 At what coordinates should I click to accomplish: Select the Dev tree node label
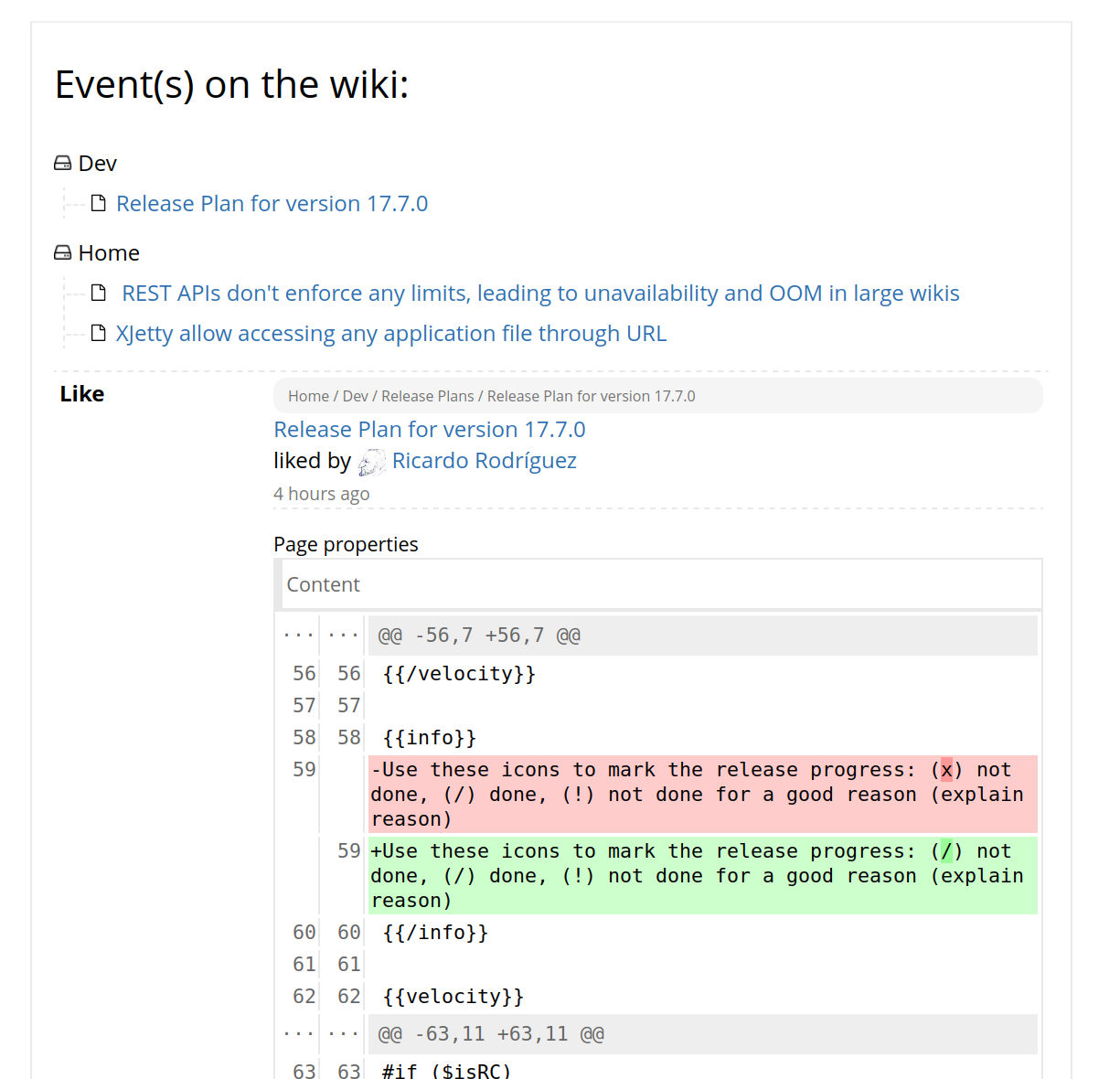click(x=98, y=164)
